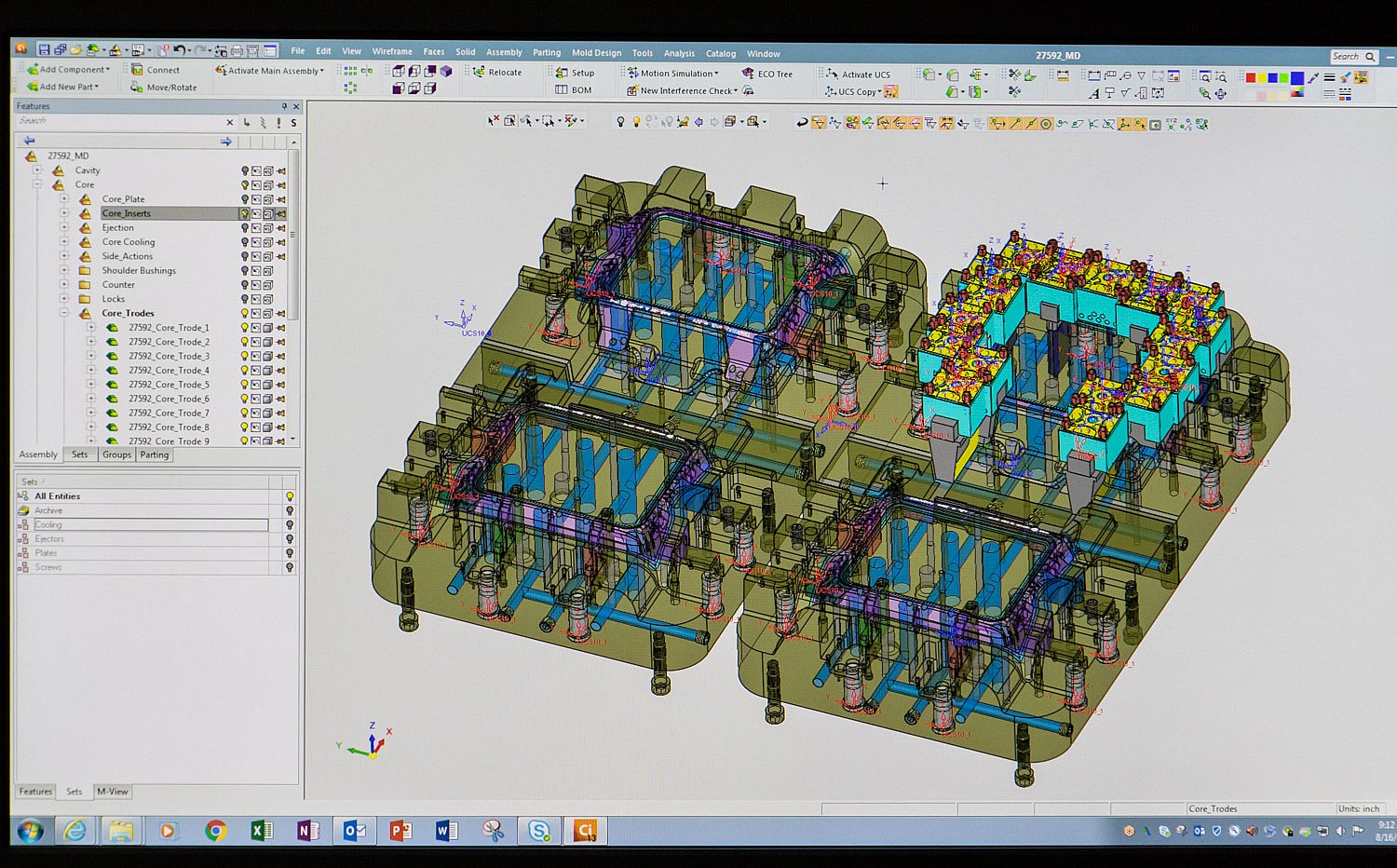Click the Setup button
Viewport: 1397px width, 868px height.
point(574,73)
